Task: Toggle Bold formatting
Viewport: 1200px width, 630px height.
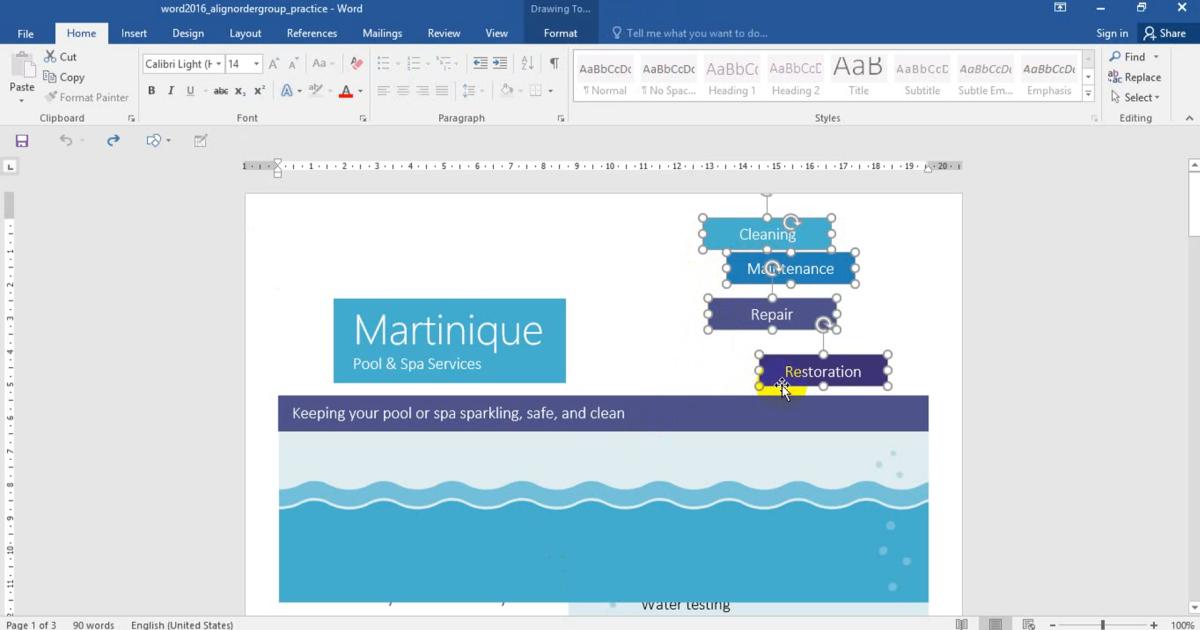Action: point(152,91)
